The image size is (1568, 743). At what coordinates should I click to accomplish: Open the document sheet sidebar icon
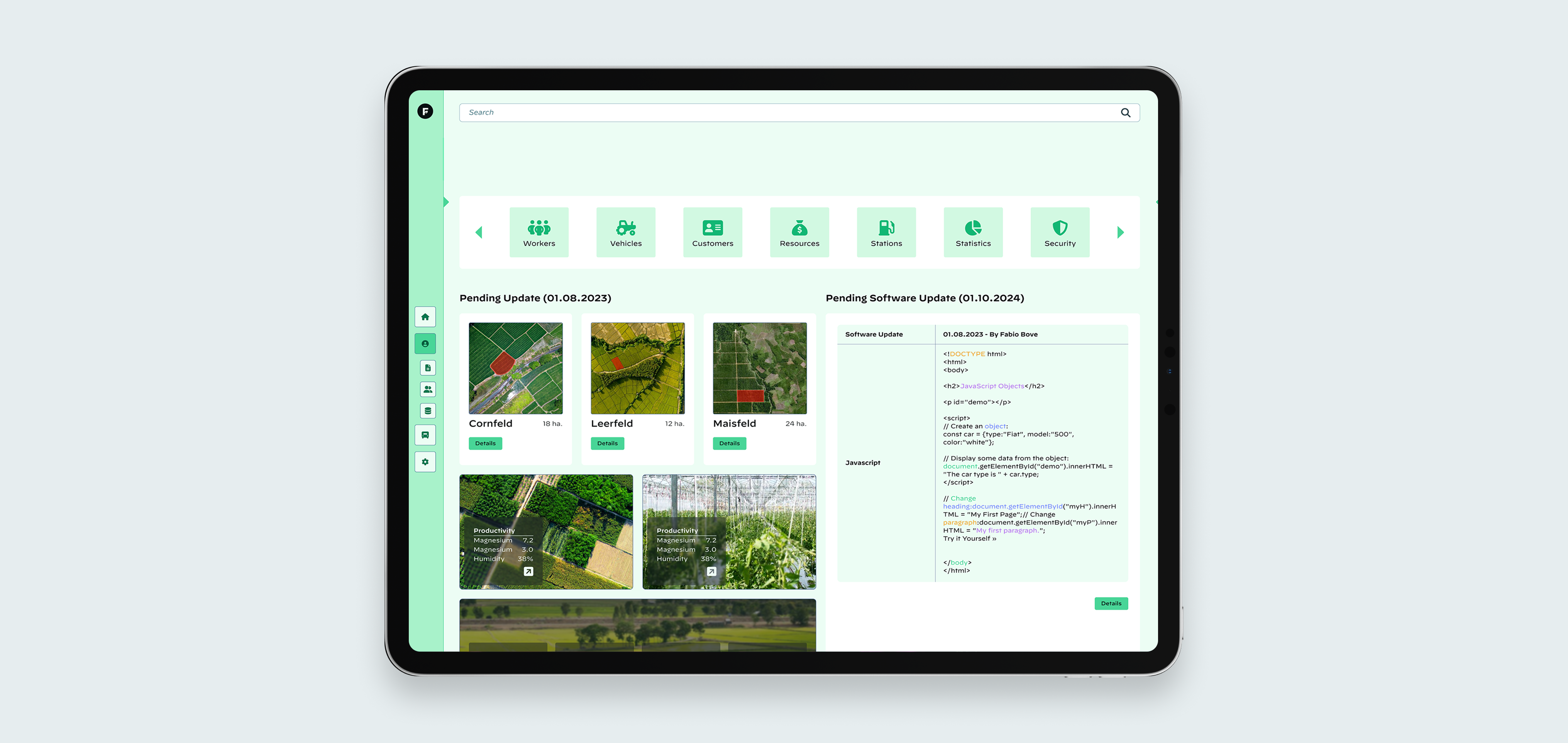(x=427, y=368)
